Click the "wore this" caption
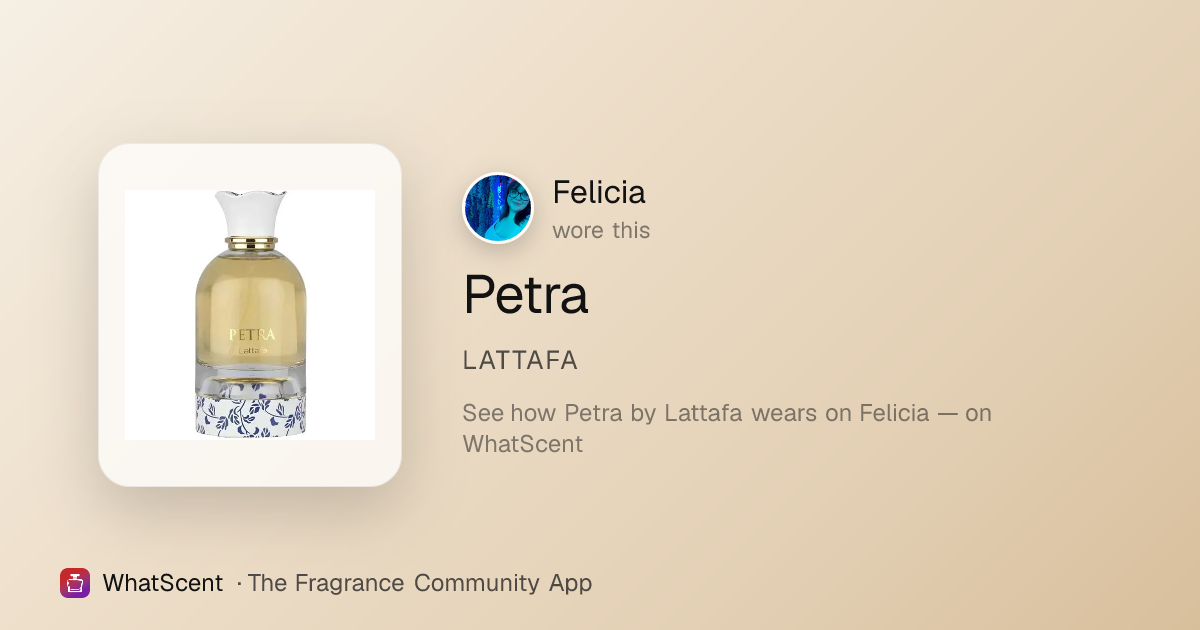Image resolution: width=1200 pixels, height=630 pixels. click(x=601, y=230)
